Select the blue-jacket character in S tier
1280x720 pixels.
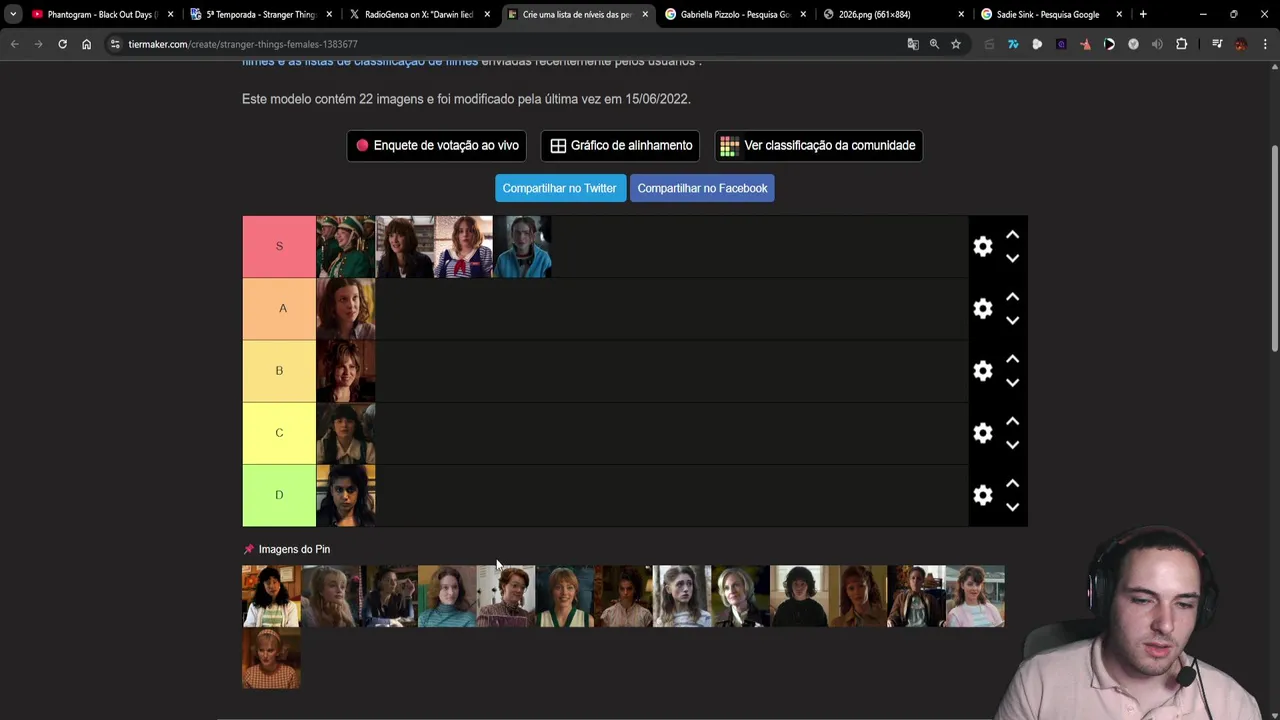click(x=522, y=246)
